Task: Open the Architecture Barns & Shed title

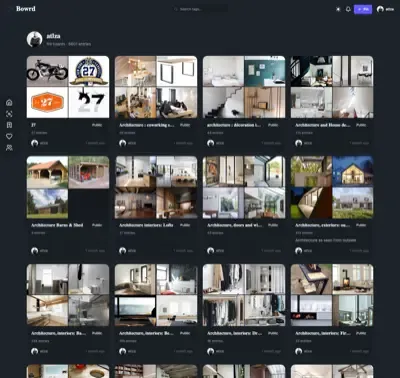Action: tap(57, 225)
